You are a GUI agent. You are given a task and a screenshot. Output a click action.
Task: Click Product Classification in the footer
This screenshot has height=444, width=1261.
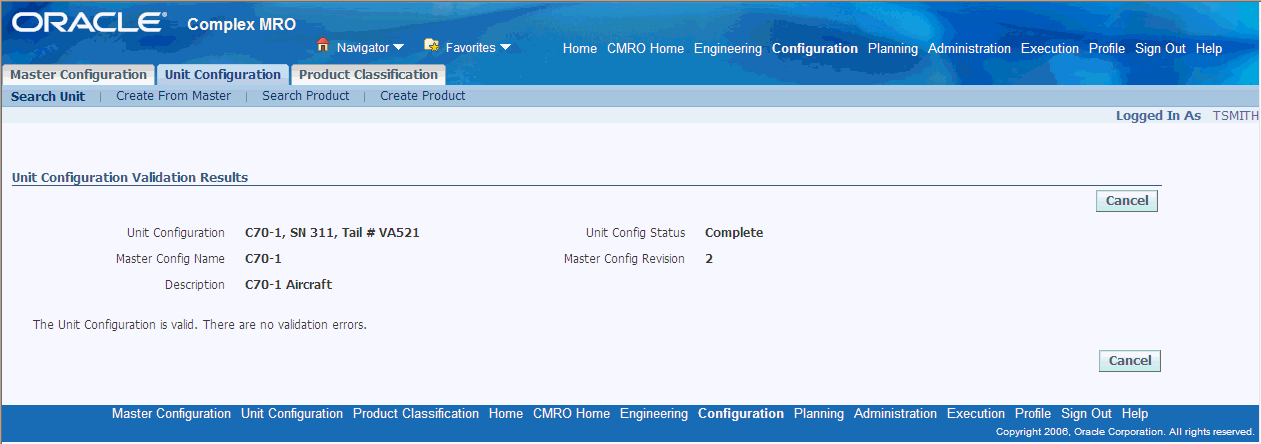[416, 414]
